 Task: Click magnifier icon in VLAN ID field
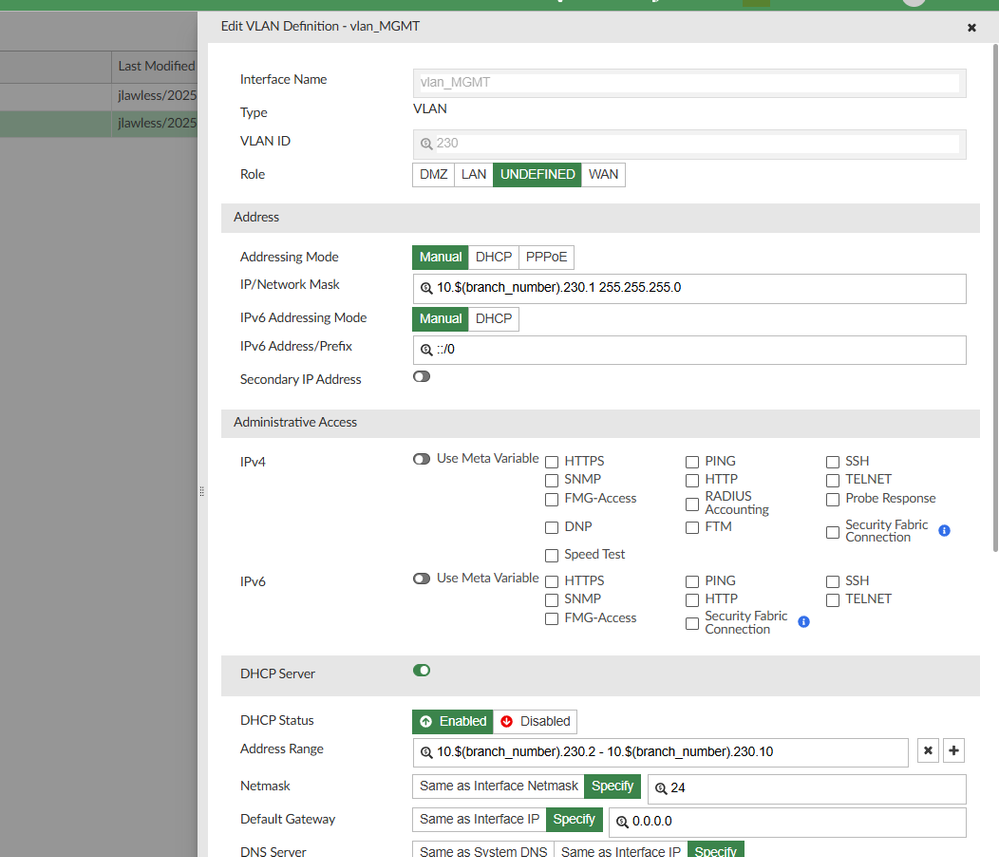[x=426, y=144]
